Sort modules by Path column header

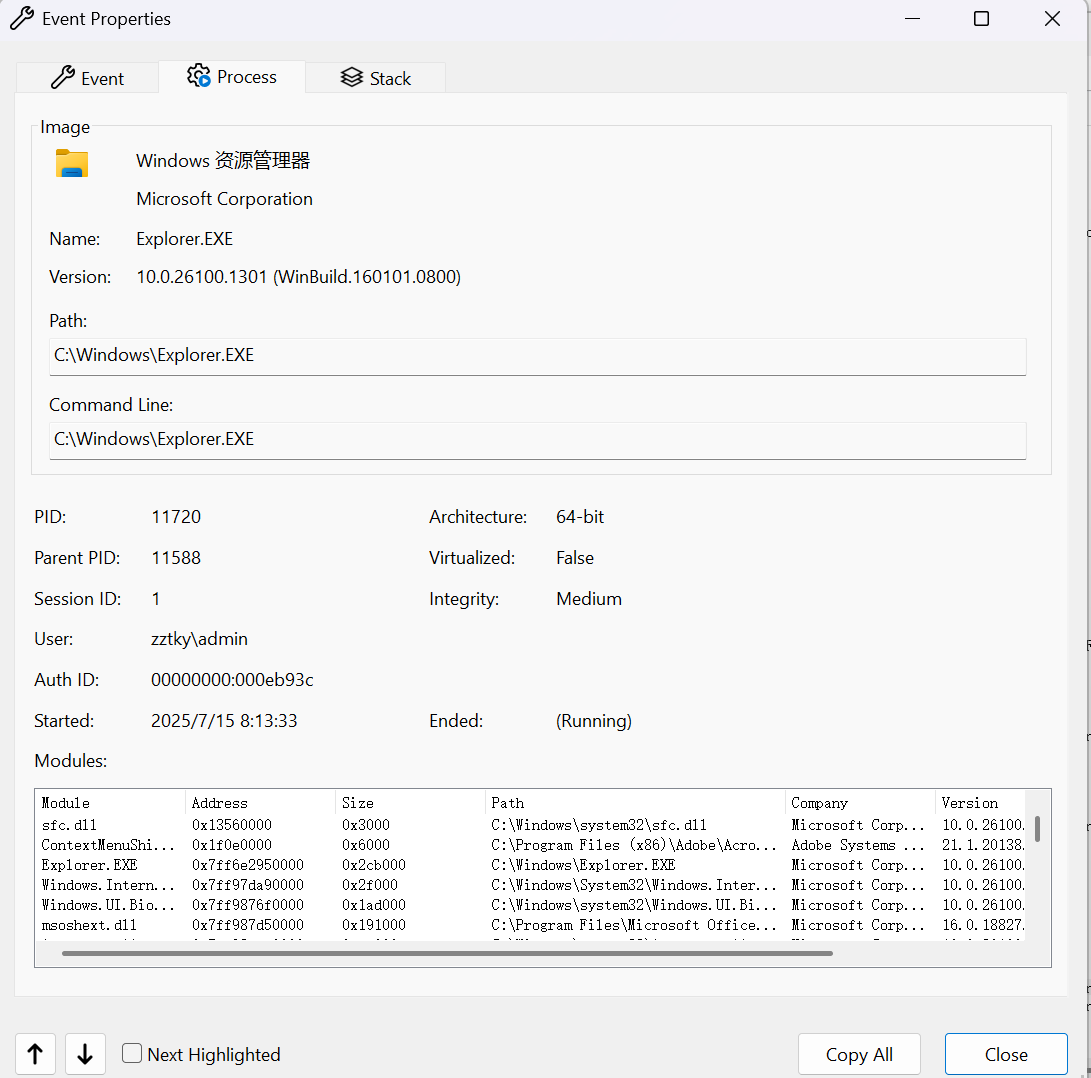635,803
